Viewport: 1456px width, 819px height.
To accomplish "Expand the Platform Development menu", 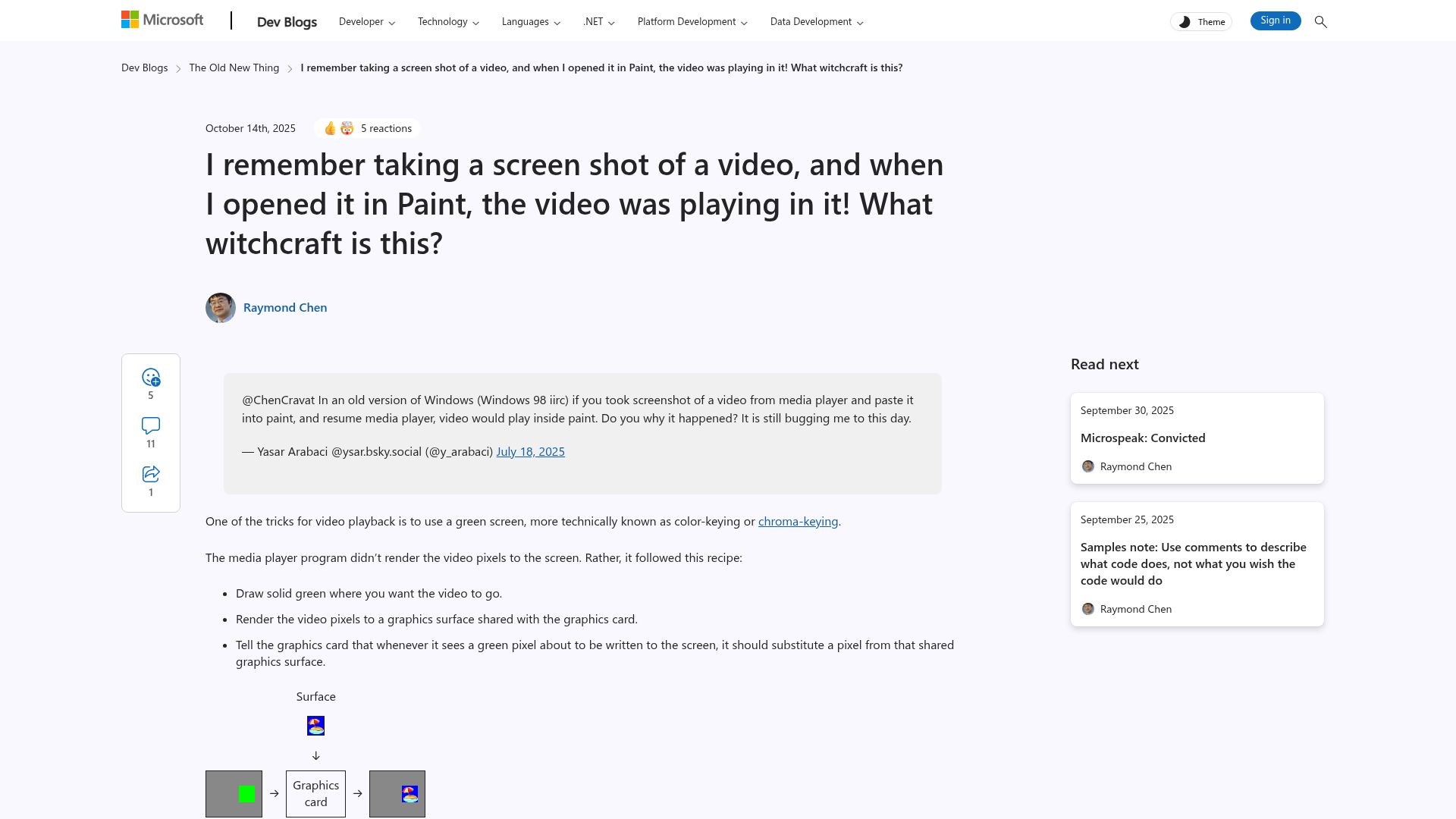I will tap(692, 22).
